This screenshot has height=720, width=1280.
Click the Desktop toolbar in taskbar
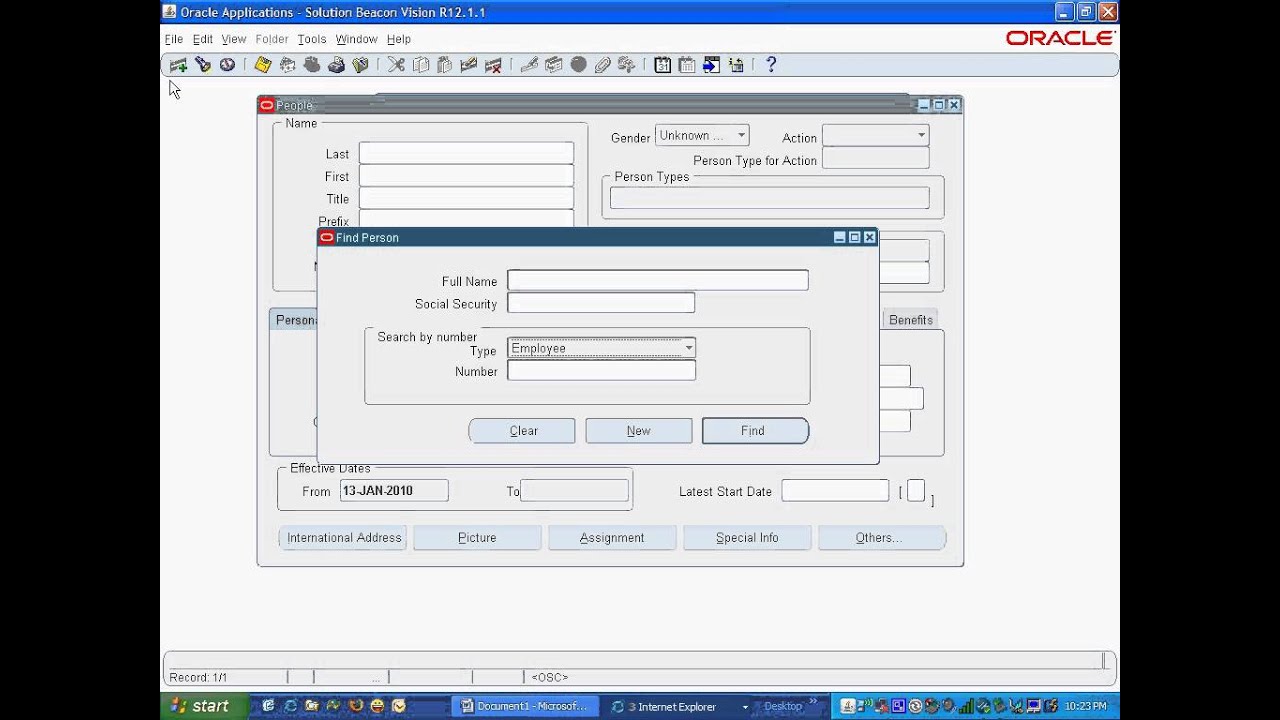point(784,706)
